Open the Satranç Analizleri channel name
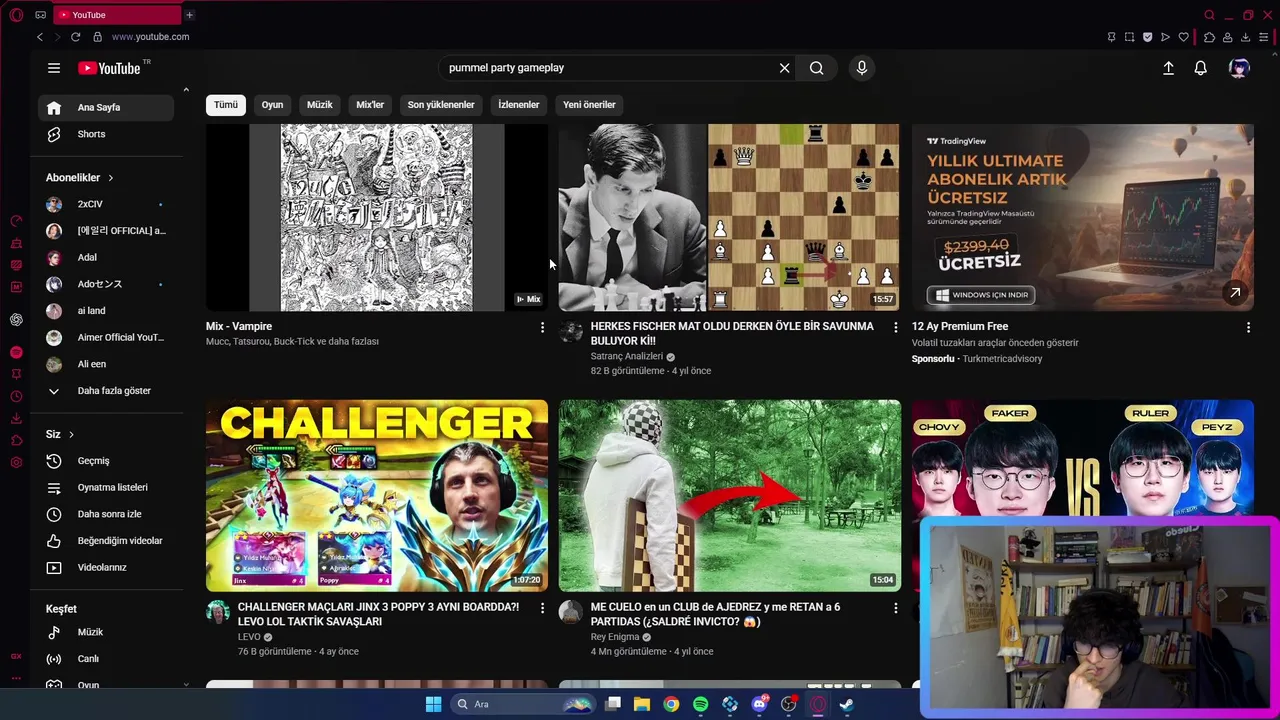 tap(627, 356)
